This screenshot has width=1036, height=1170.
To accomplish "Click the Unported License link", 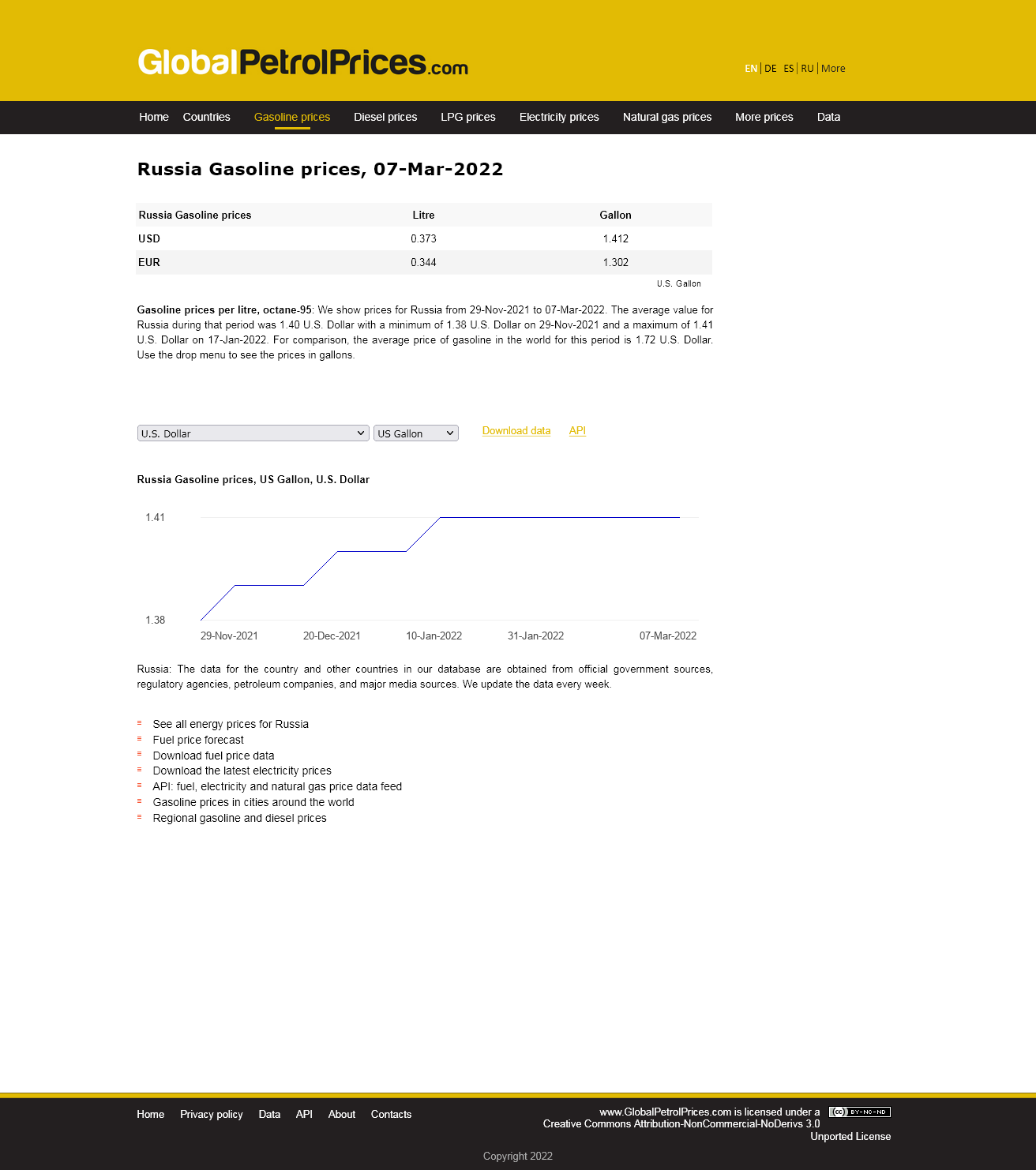I will click(x=850, y=1137).
